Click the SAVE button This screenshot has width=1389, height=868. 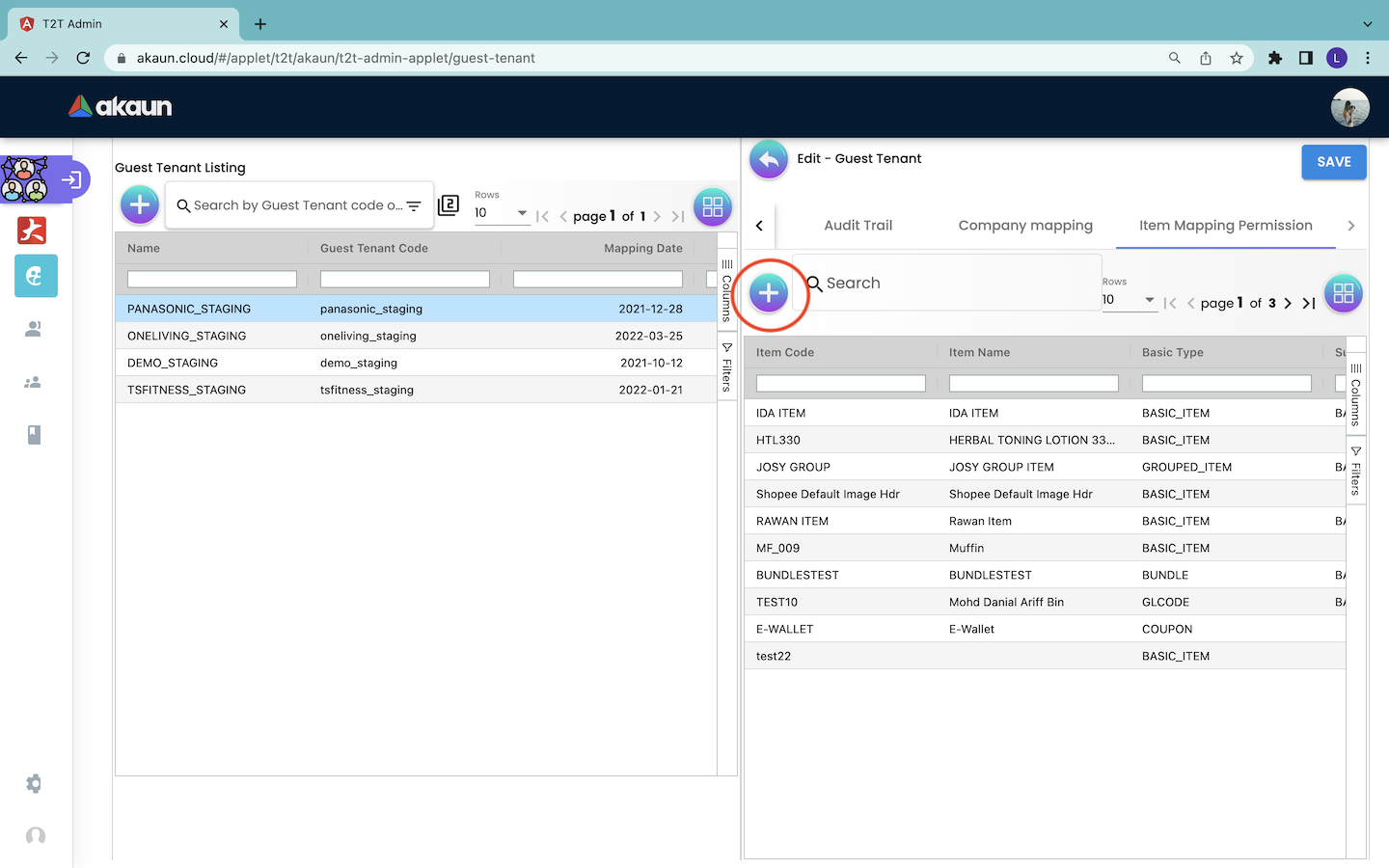point(1333,162)
